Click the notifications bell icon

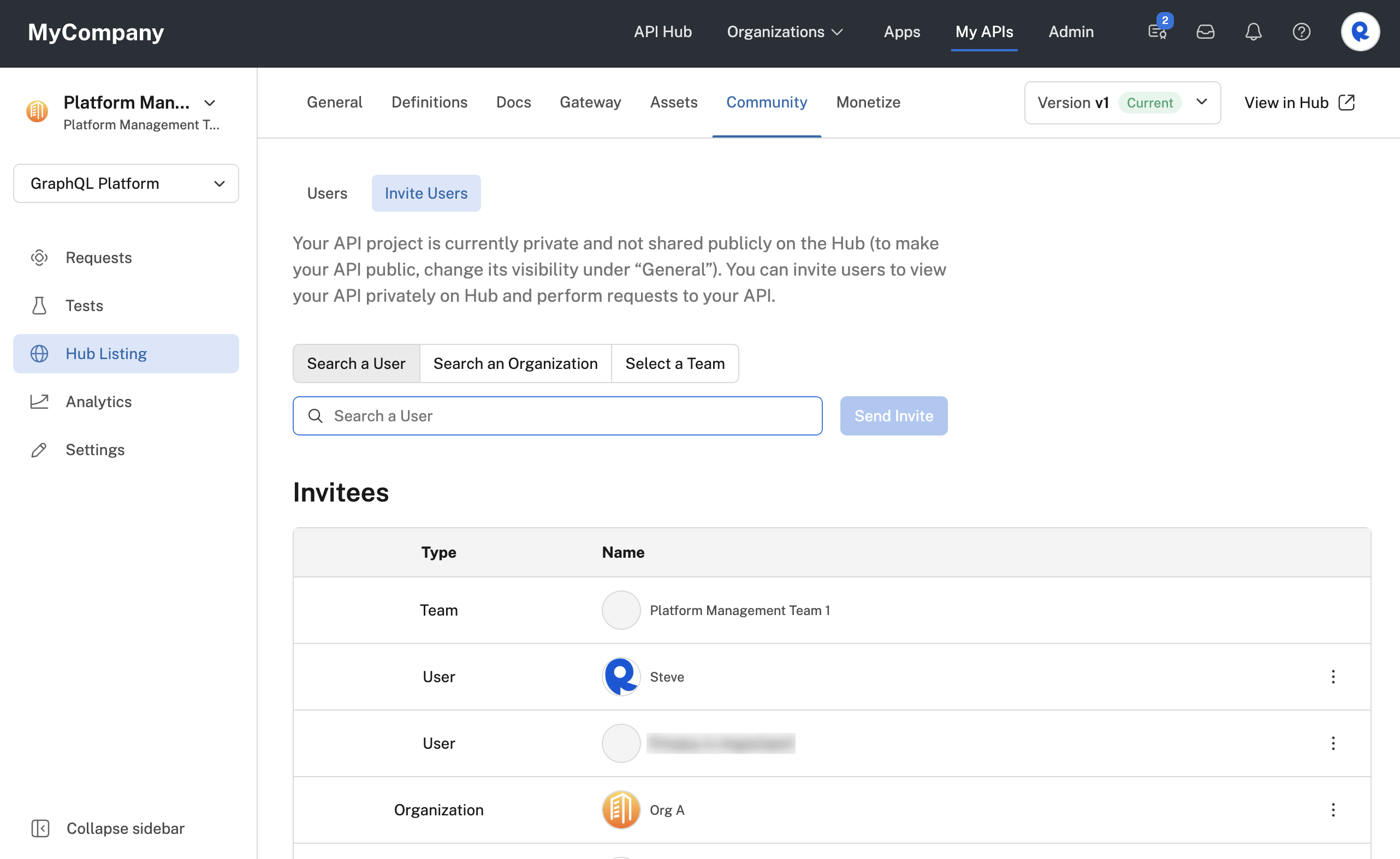point(1253,31)
